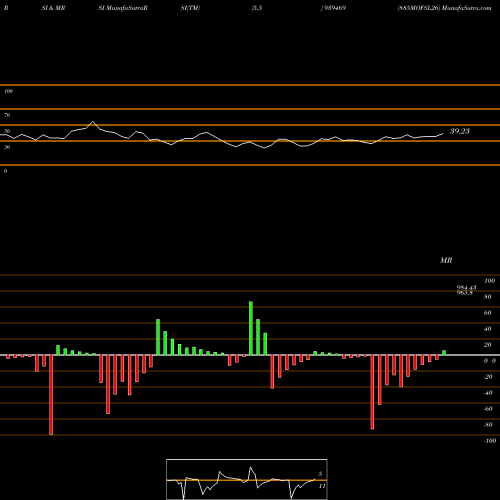Open the mini overview chart at the bottom
Screen dimensions: 500x500
pos(247,479)
